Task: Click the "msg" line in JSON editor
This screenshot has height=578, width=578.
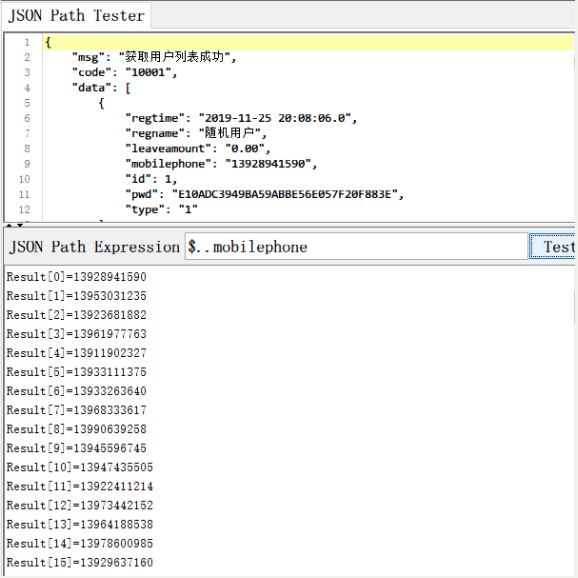Action: [154, 58]
